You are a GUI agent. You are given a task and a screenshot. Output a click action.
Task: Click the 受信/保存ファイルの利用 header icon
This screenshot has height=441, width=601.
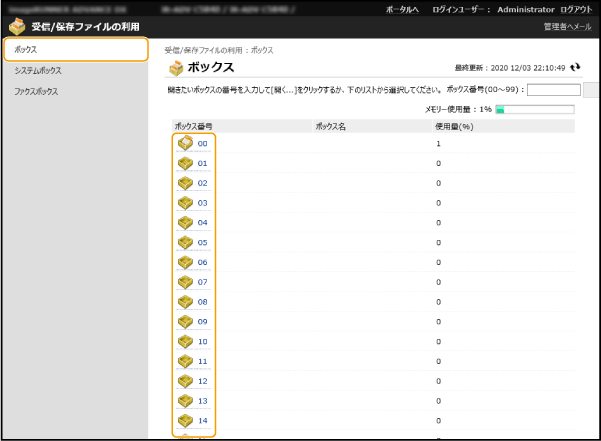click(x=17, y=26)
